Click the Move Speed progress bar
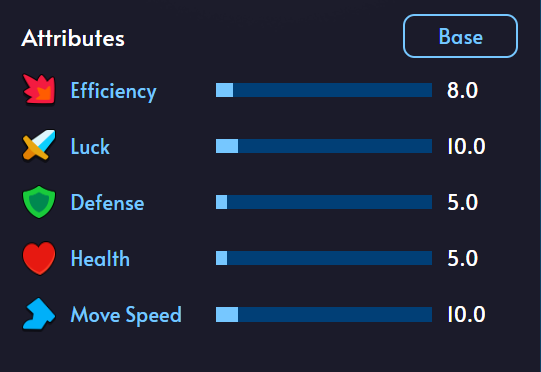The width and height of the screenshot is (541, 372). [324, 314]
